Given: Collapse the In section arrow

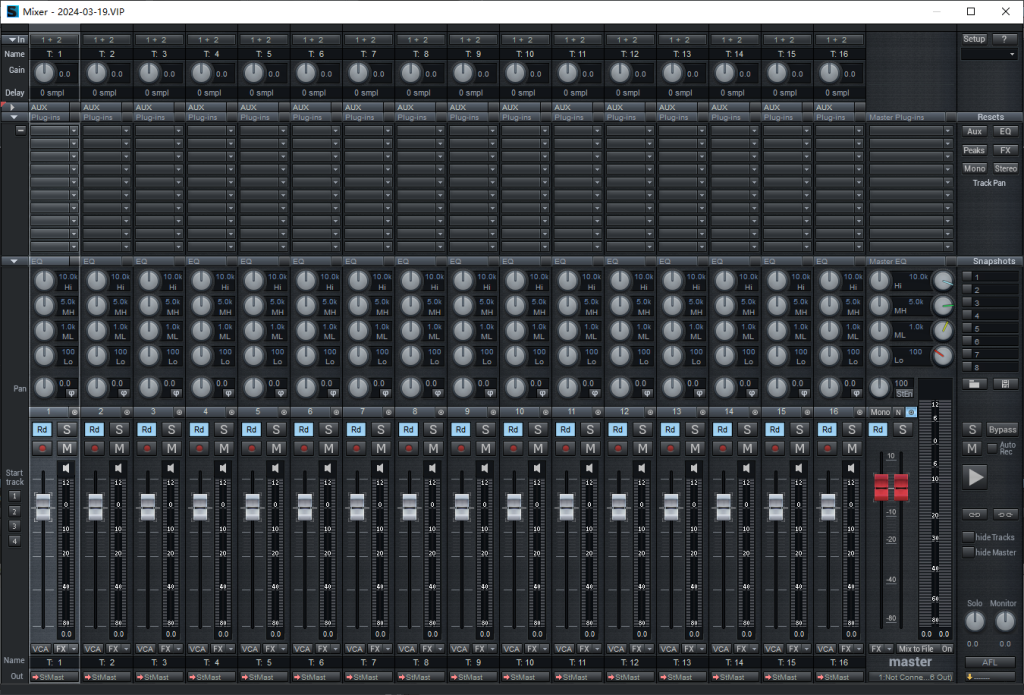Looking at the screenshot, I should (x=12, y=40).
